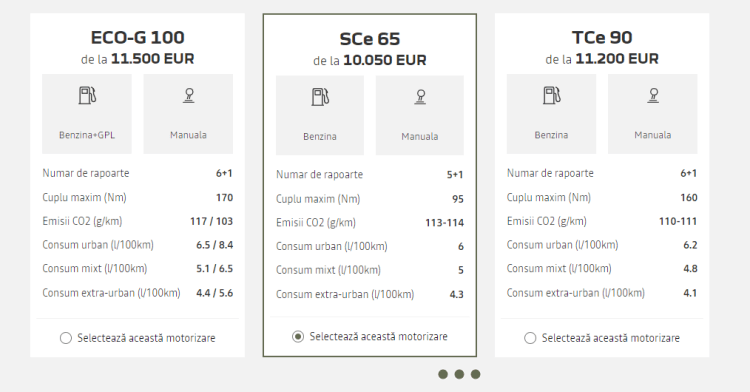This screenshot has width=750, height=392.
Task: Go to third carousel page dot
Action: pos(475,374)
